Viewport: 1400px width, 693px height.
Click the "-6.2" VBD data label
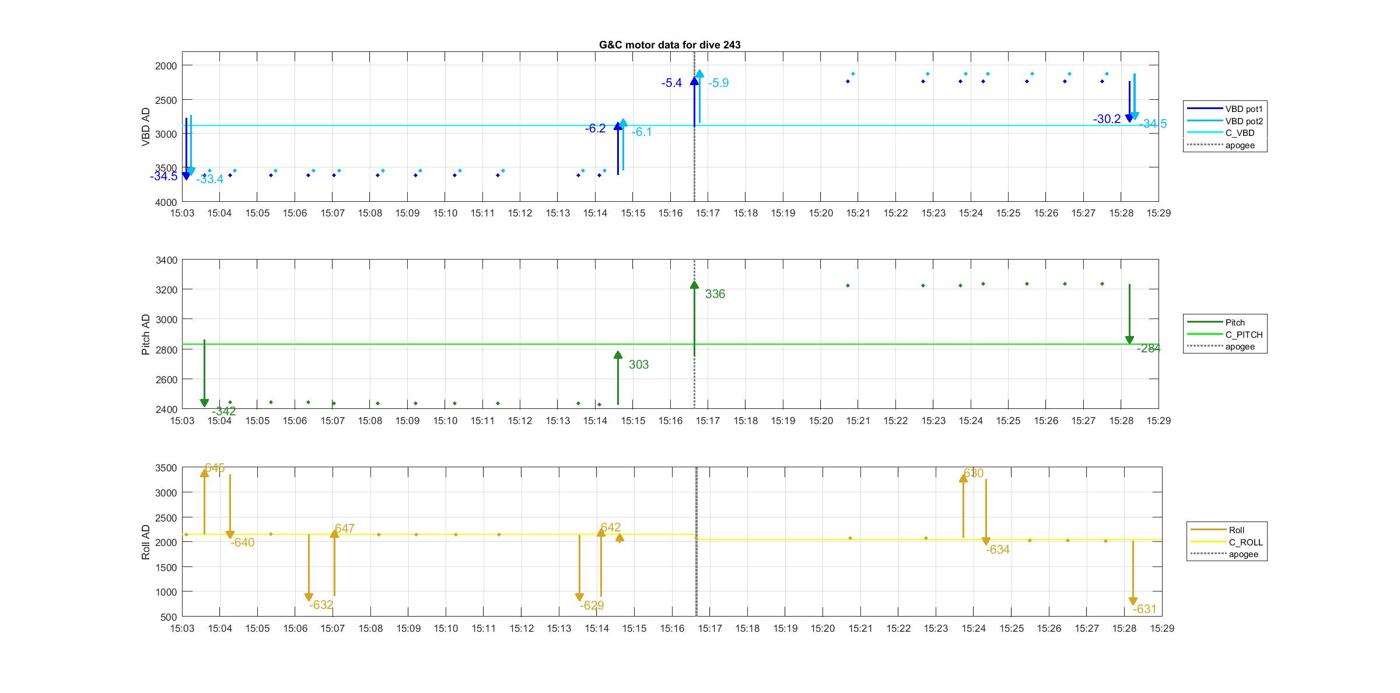(596, 128)
